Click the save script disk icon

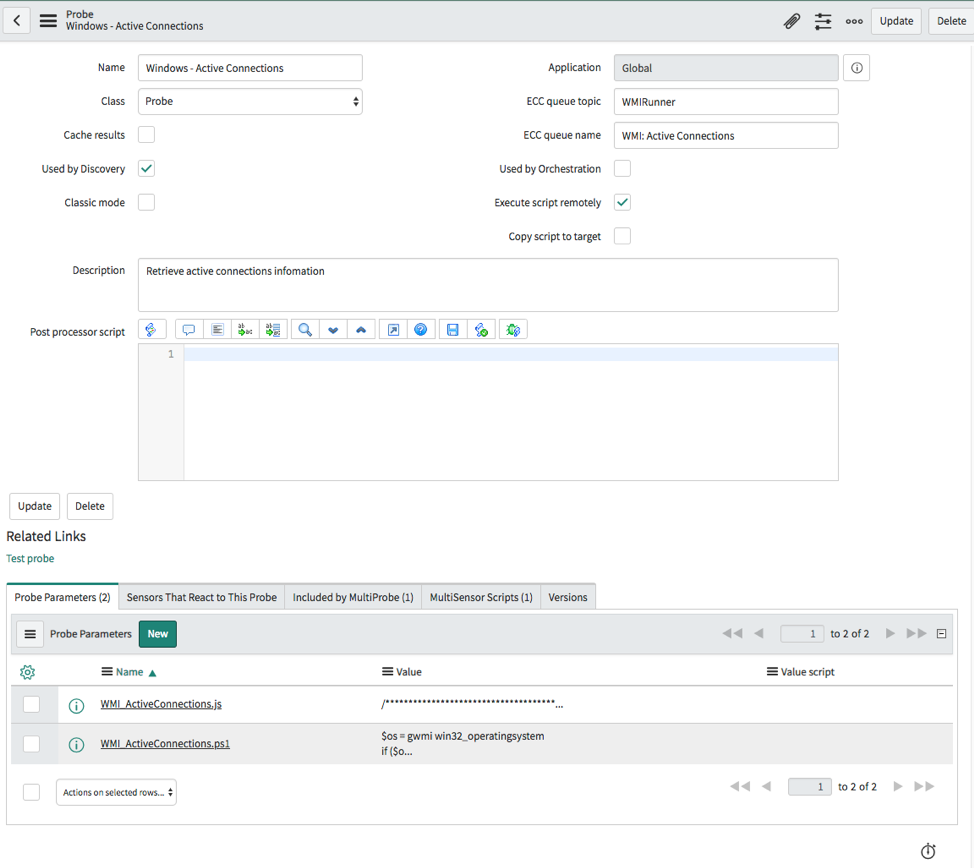coord(453,329)
